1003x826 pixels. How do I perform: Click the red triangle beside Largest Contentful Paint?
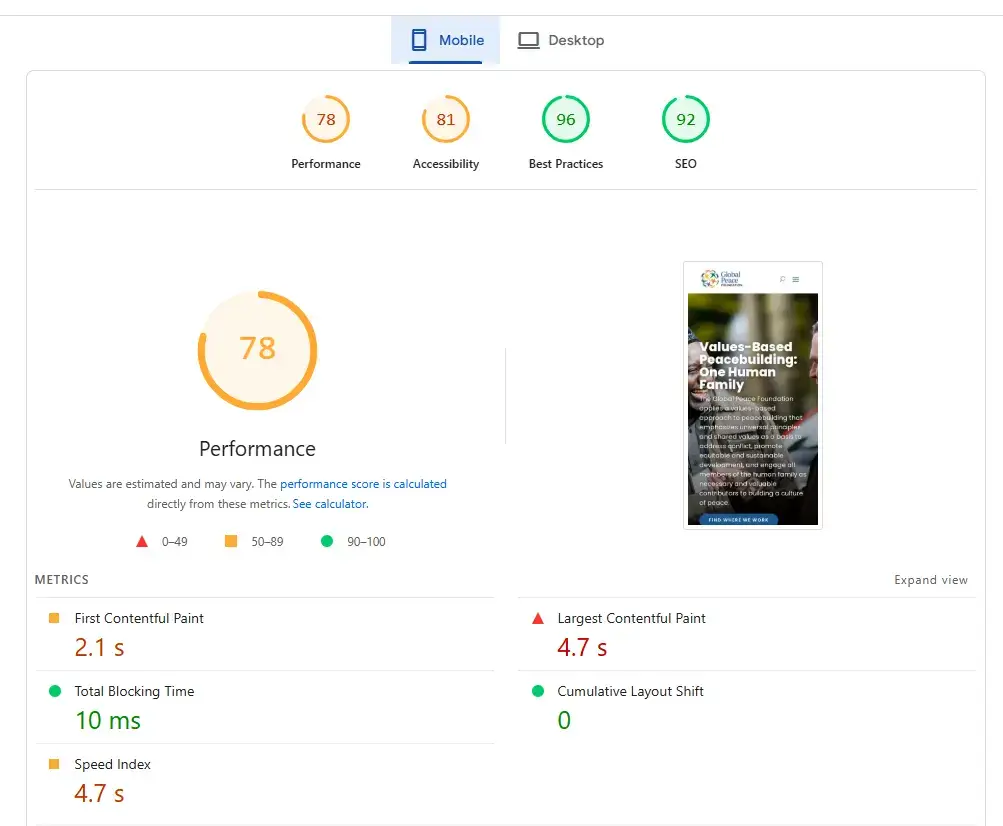coord(538,619)
